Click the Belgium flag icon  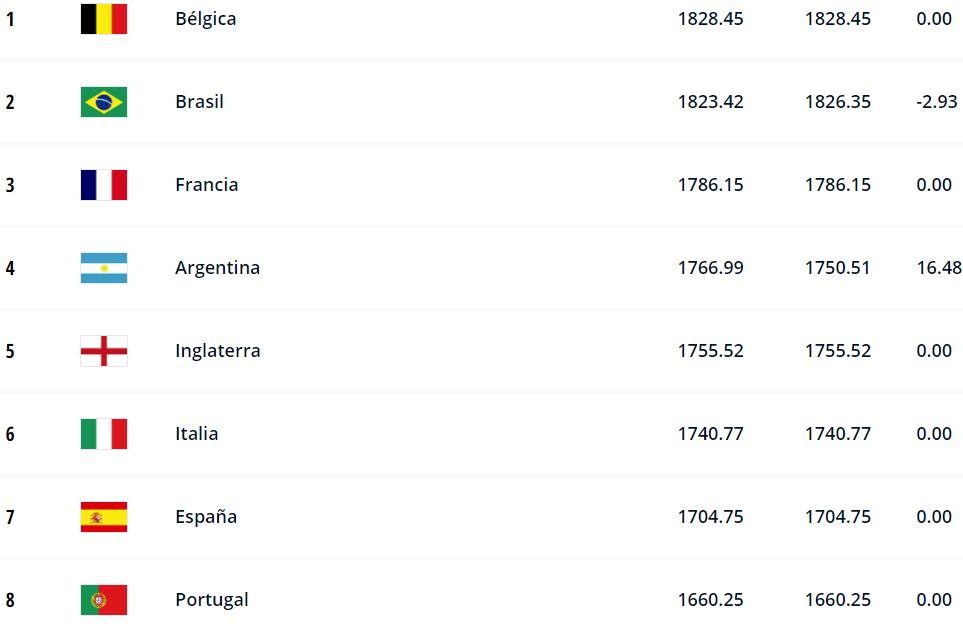click(x=104, y=19)
